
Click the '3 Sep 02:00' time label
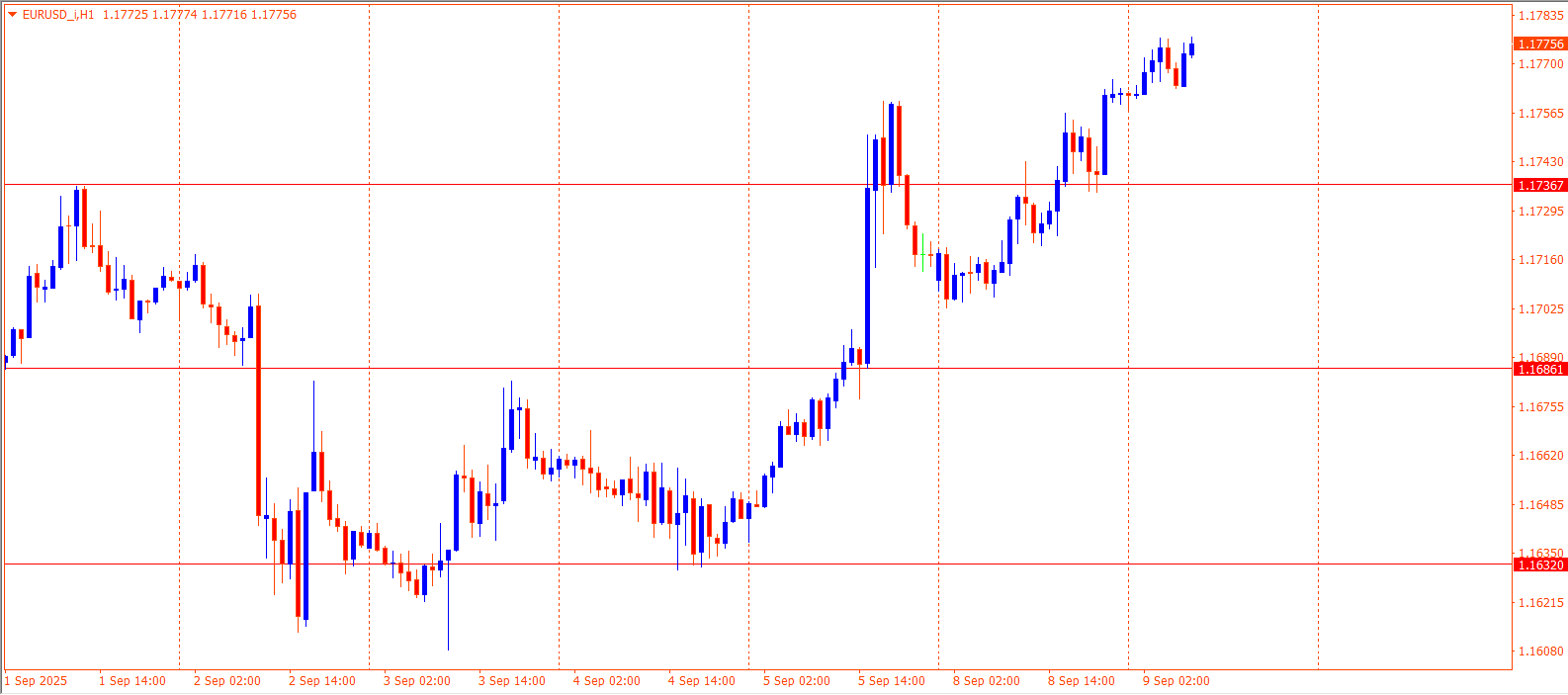click(x=416, y=681)
